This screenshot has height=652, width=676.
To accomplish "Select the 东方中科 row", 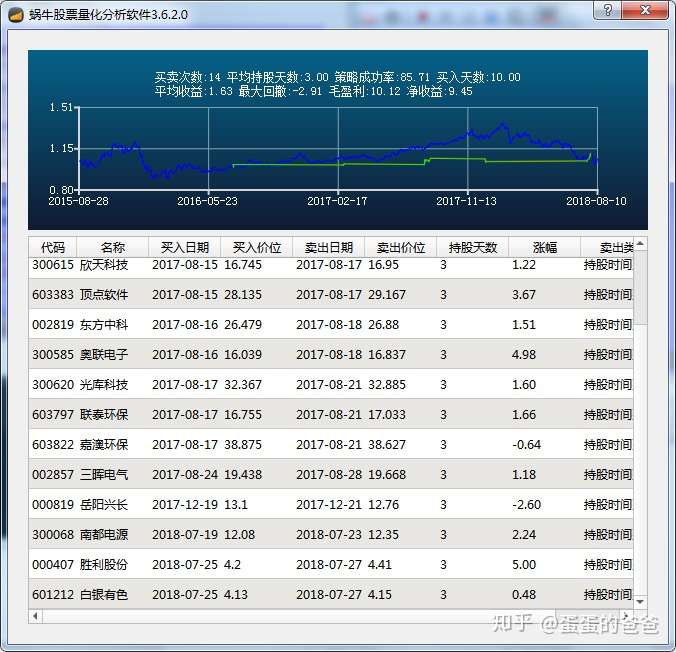I will pos(331,324).
